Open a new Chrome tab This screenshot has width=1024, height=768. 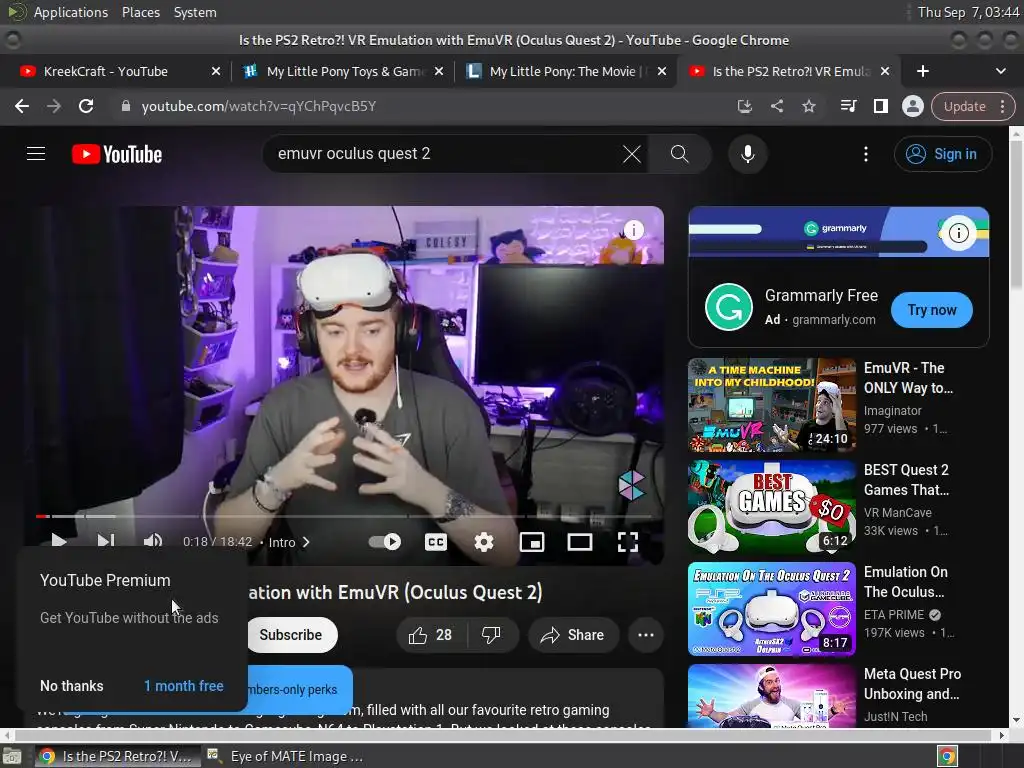(923, 71)
